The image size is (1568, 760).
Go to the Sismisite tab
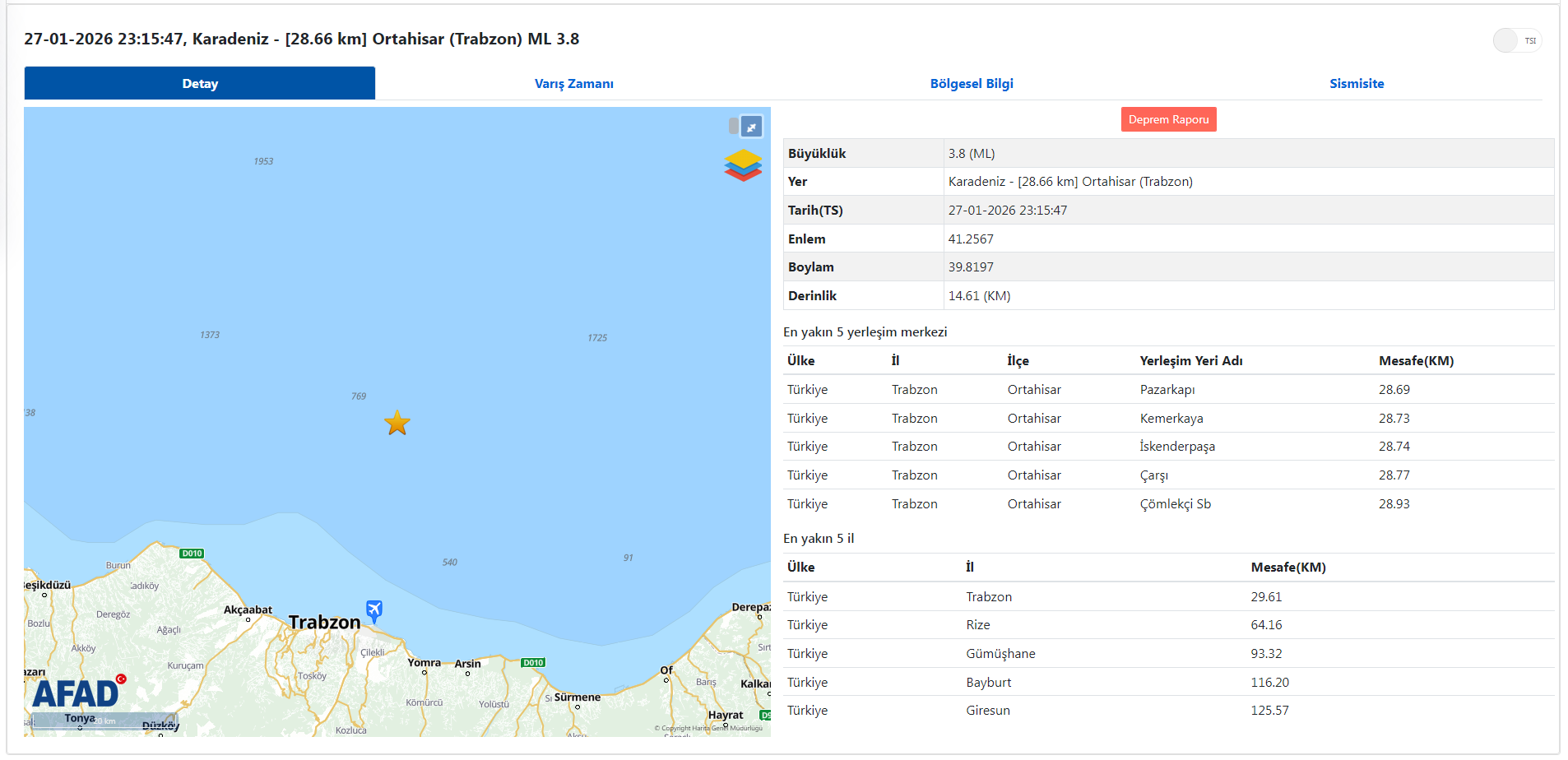coord(1356,83)
